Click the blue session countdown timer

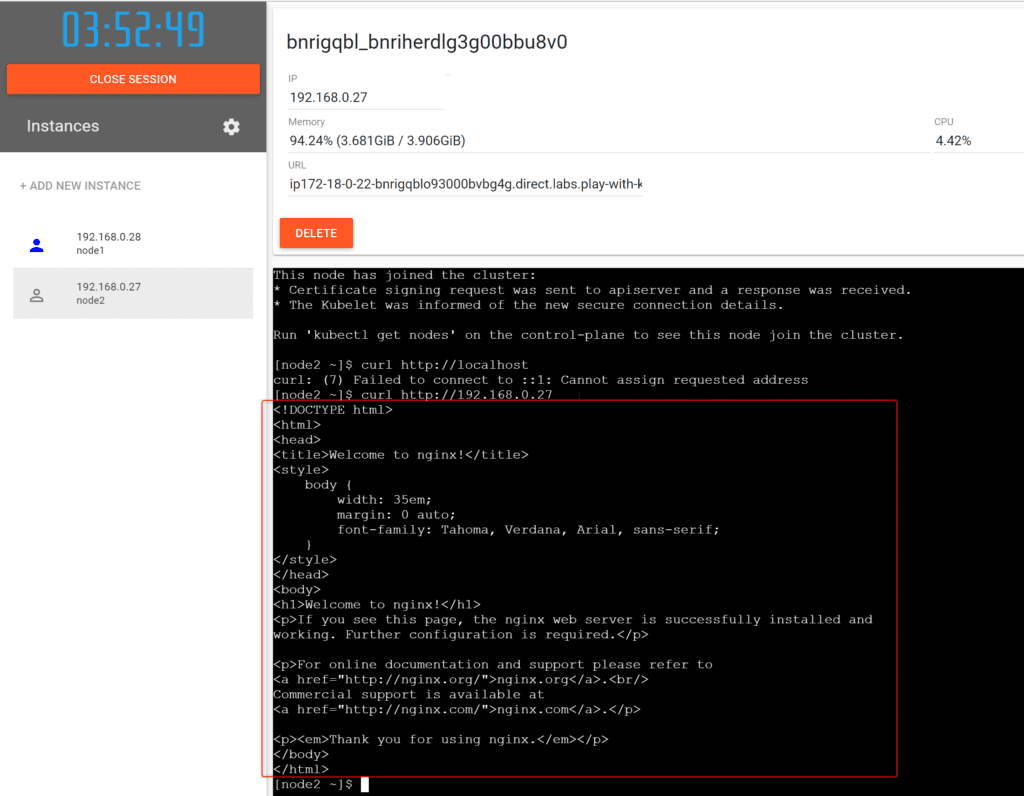point(133,31)
